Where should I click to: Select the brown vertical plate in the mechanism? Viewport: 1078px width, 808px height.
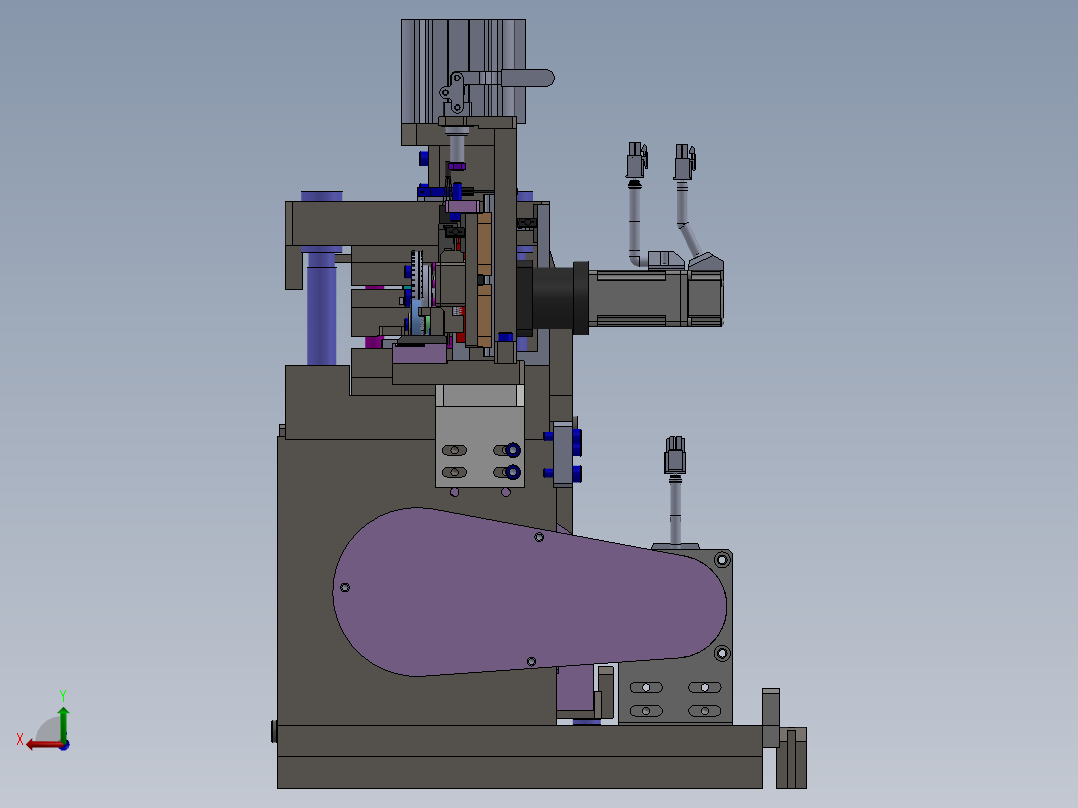coord(484,279)
